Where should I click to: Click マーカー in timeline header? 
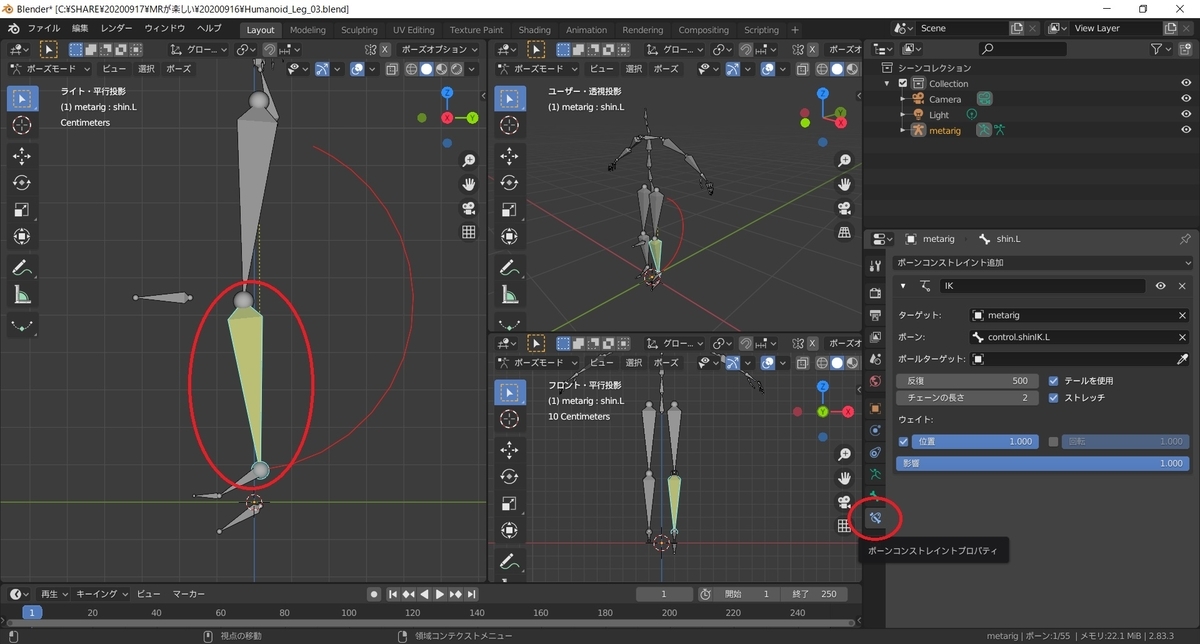pyautogui.click(x=189, y=593)
